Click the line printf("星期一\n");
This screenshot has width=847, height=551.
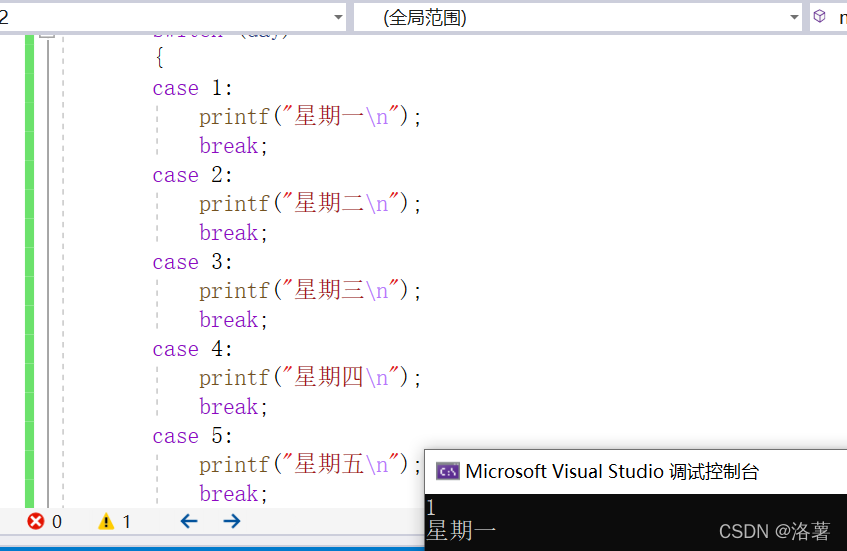(x=310, y=117)
